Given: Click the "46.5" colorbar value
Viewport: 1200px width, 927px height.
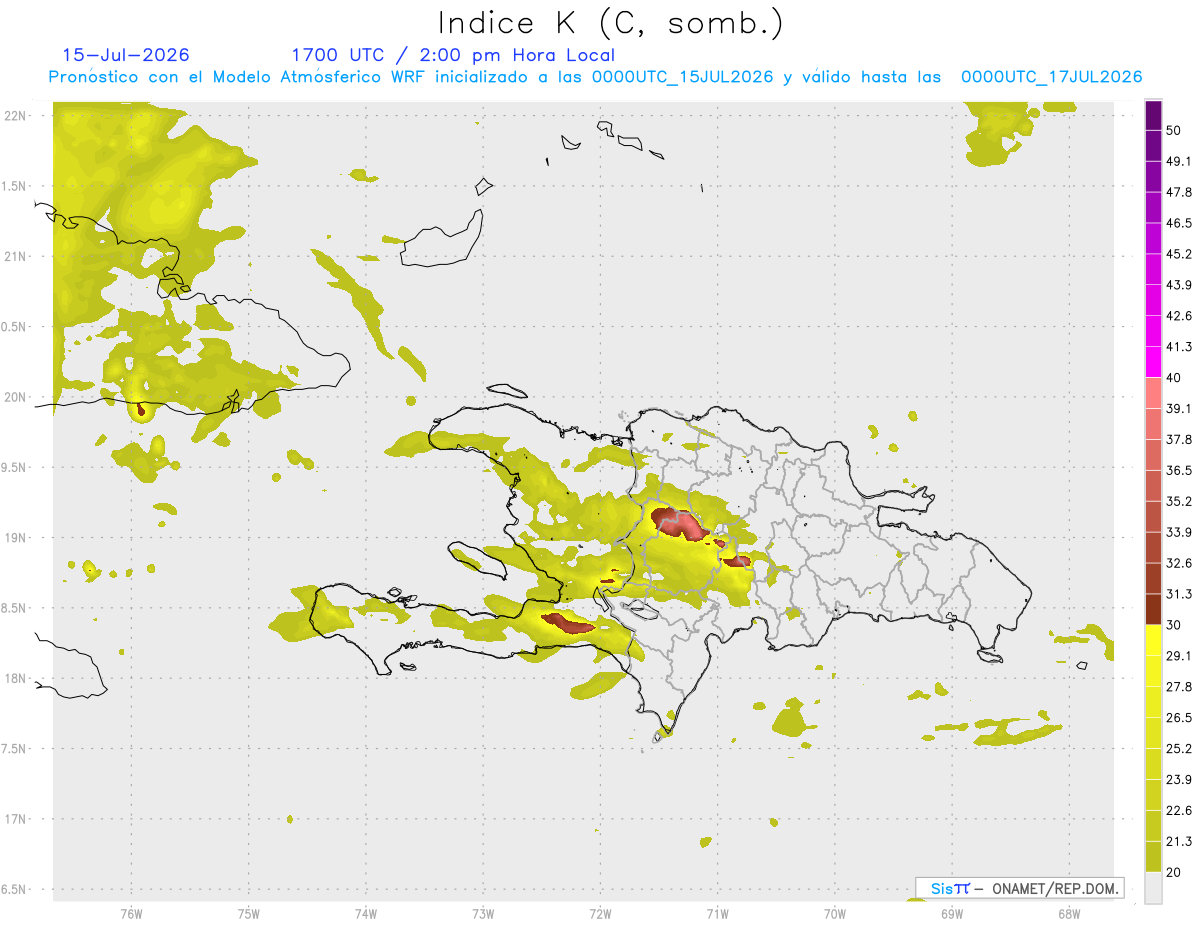Looking at the screenshot, I should coord(1180,223).
